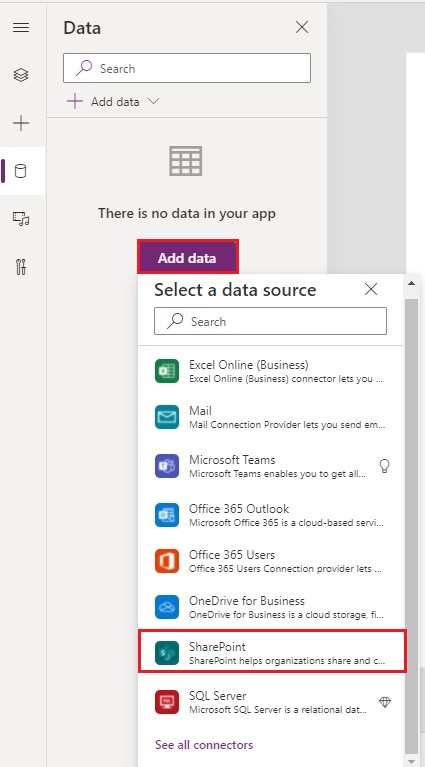Click the Data panel search field

(187, 68)
